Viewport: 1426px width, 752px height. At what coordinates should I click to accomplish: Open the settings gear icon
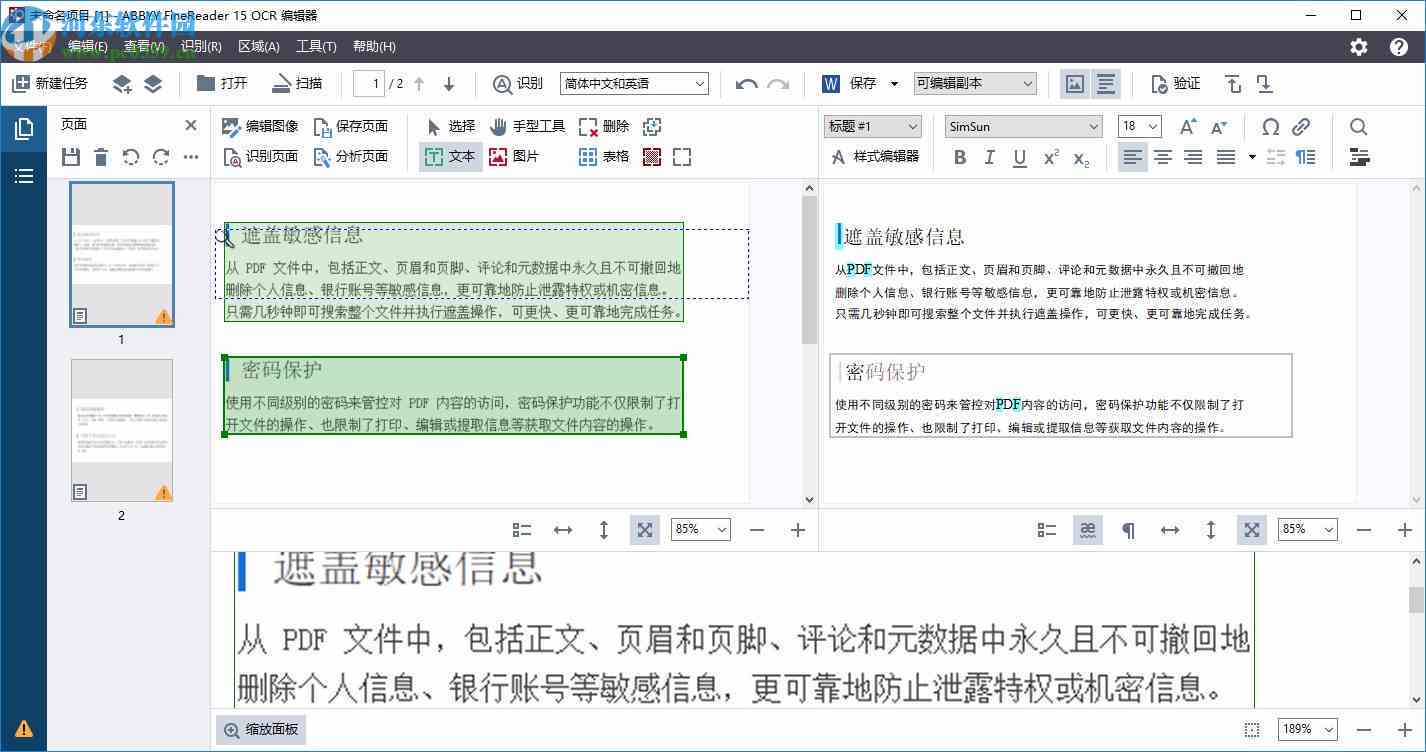[1358, 47]
